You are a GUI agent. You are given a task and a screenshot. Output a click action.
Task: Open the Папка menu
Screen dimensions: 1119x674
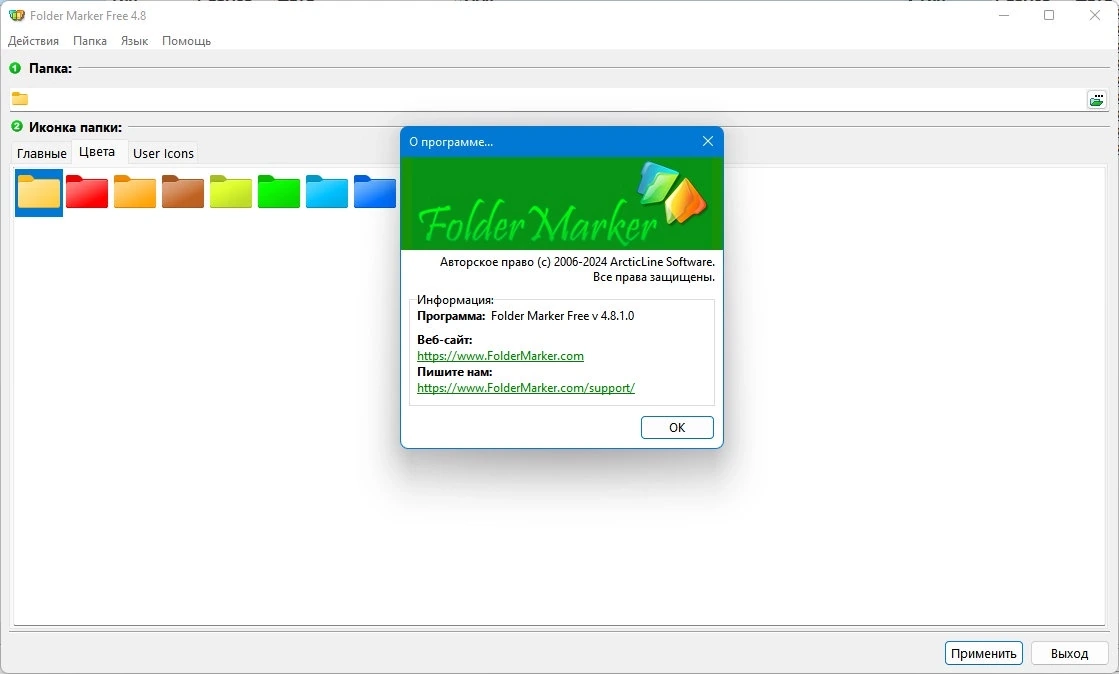click(90, 41)
